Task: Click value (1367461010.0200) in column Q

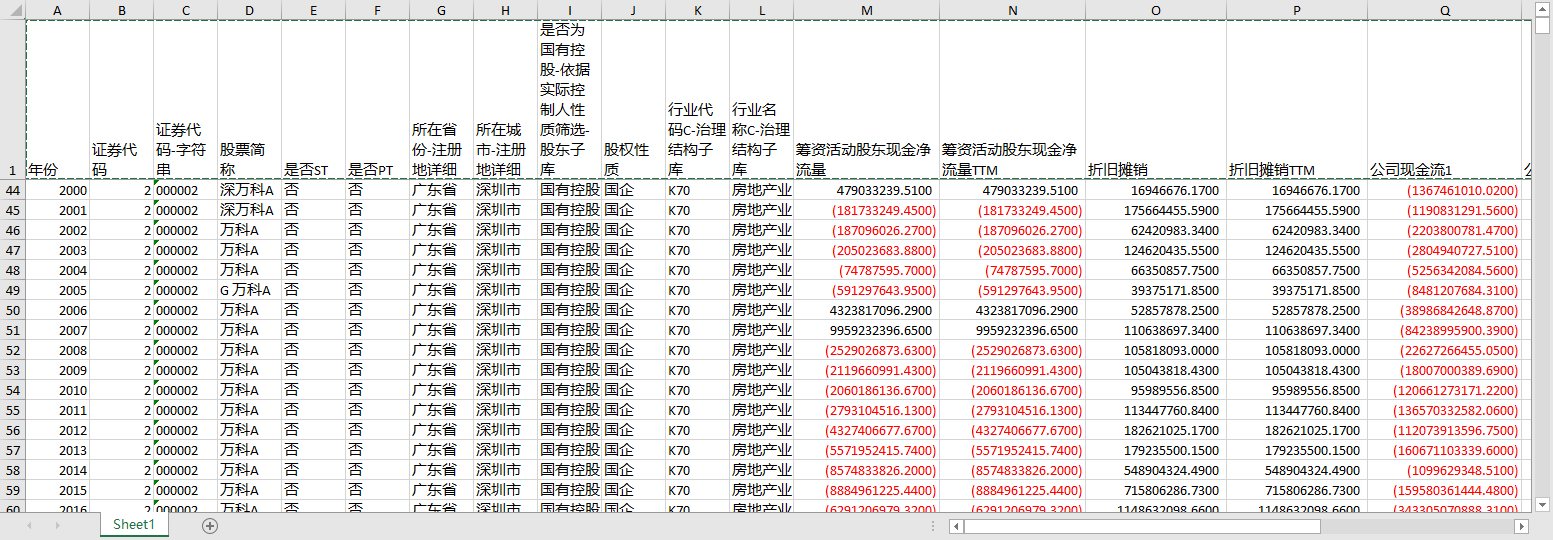Action: tap(1445, 190)
